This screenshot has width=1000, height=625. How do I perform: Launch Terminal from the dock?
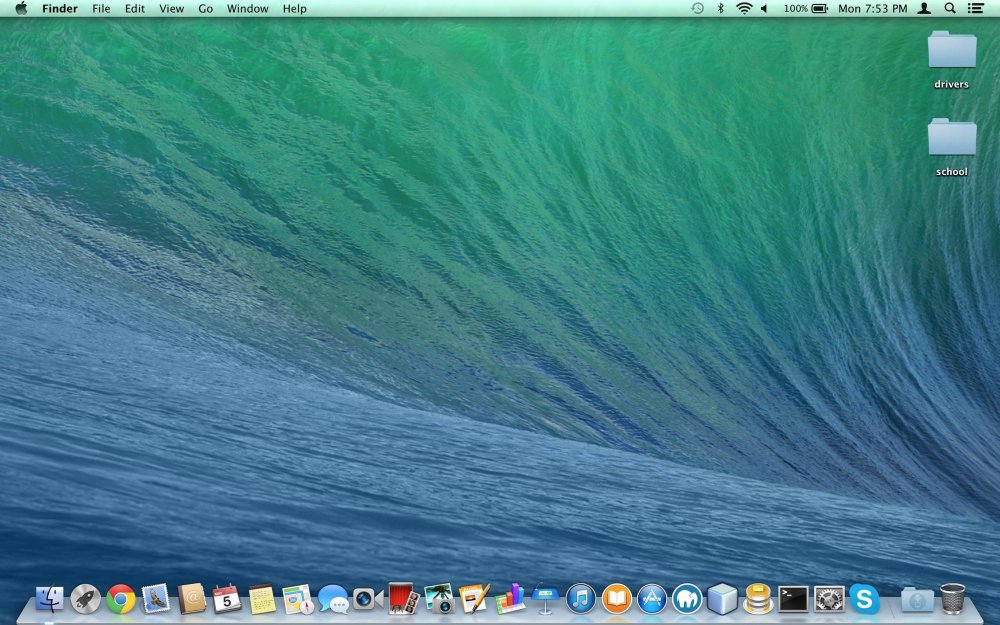pos(793,599)
